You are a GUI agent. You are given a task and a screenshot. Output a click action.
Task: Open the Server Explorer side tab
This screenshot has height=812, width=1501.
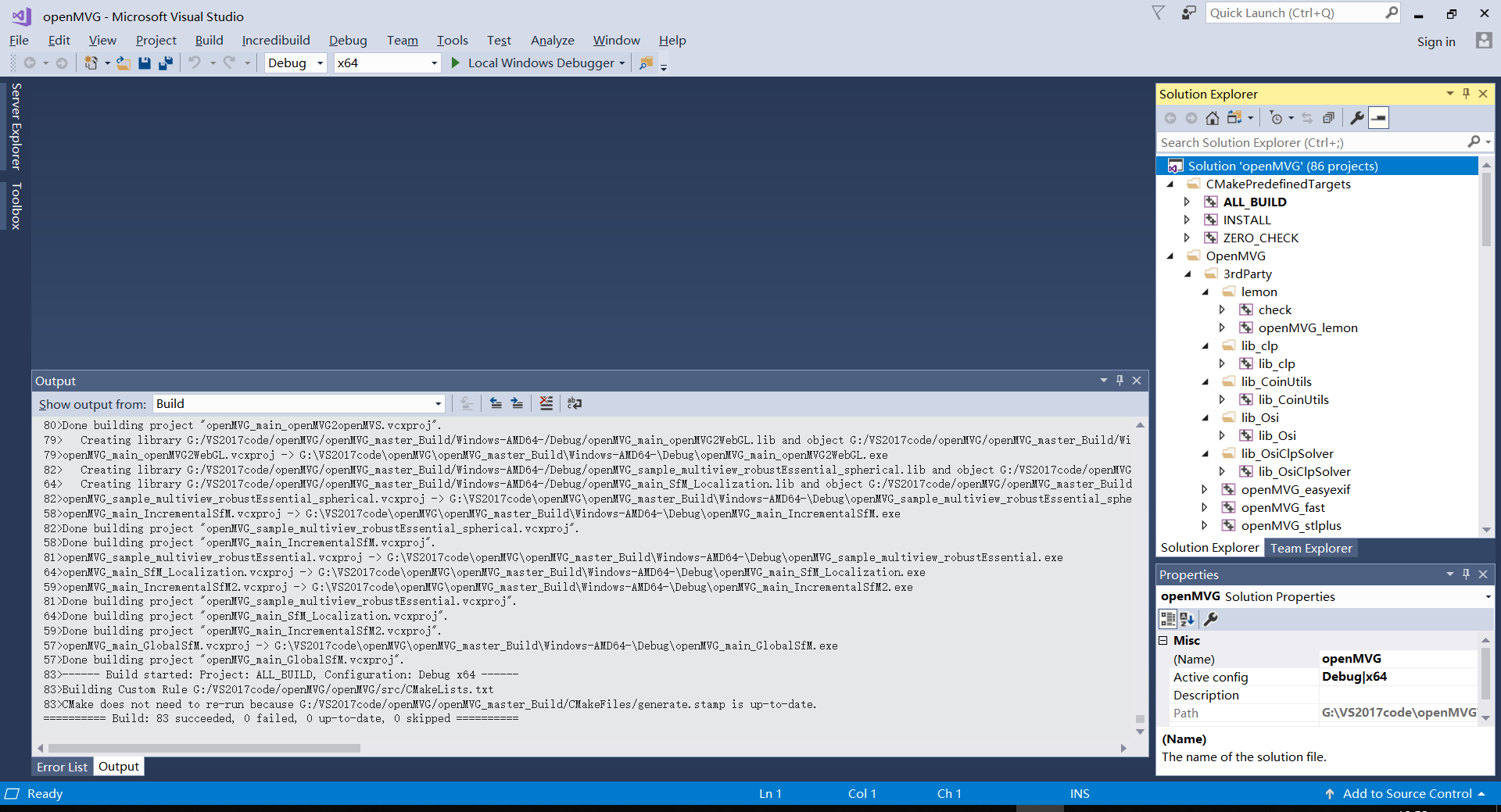tap(16, 126)
